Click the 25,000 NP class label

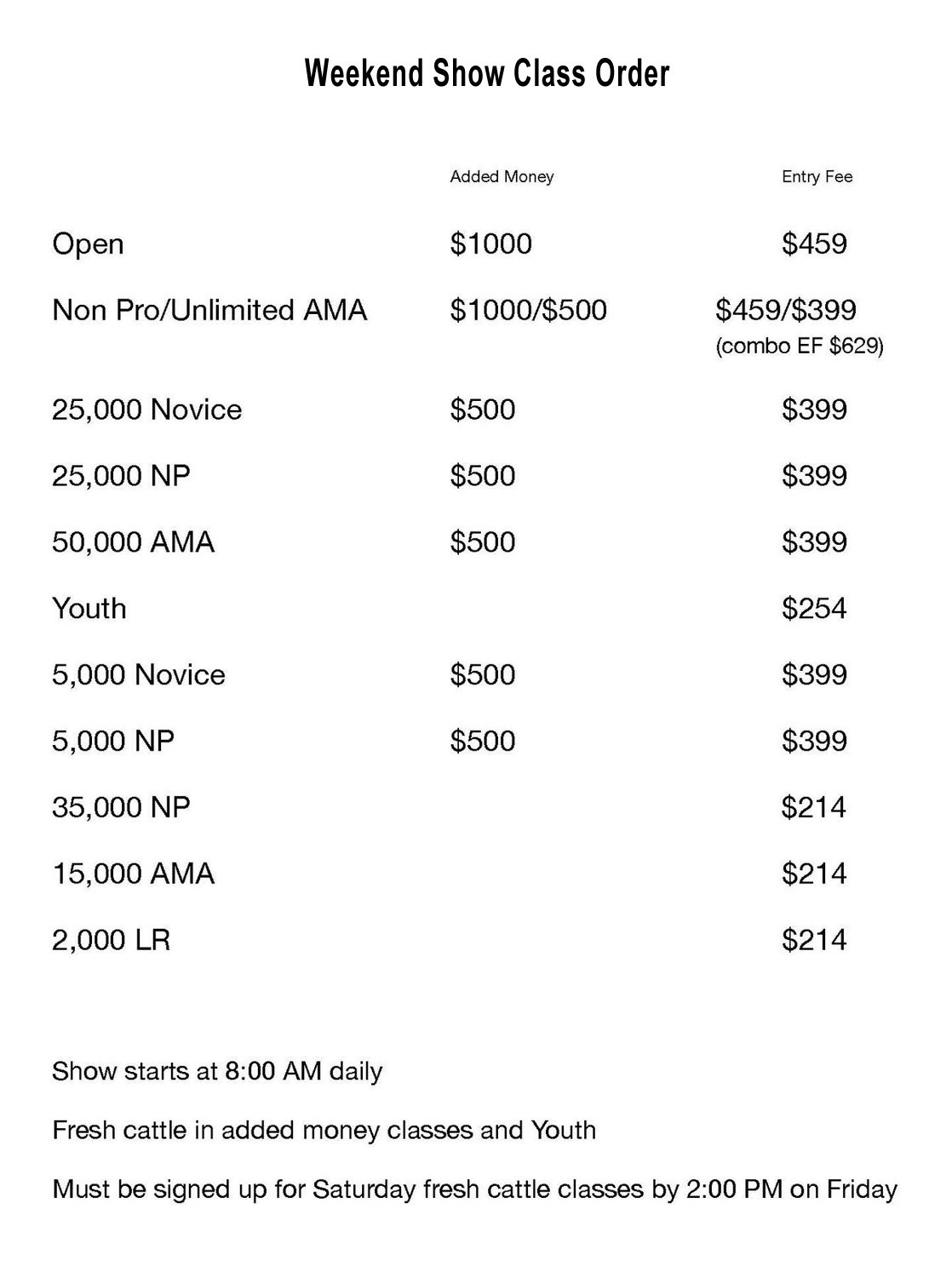point(121,475)
